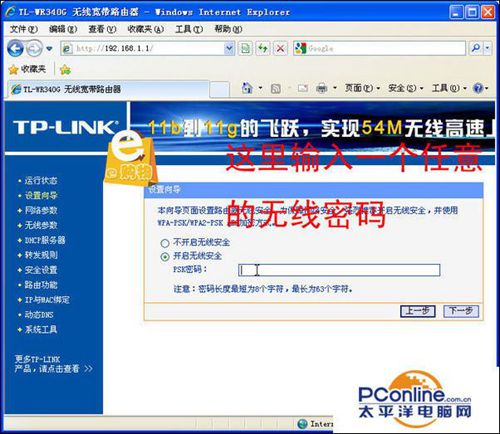
Task: Click the RSS feeds icon
Action: tap(276, 89)
